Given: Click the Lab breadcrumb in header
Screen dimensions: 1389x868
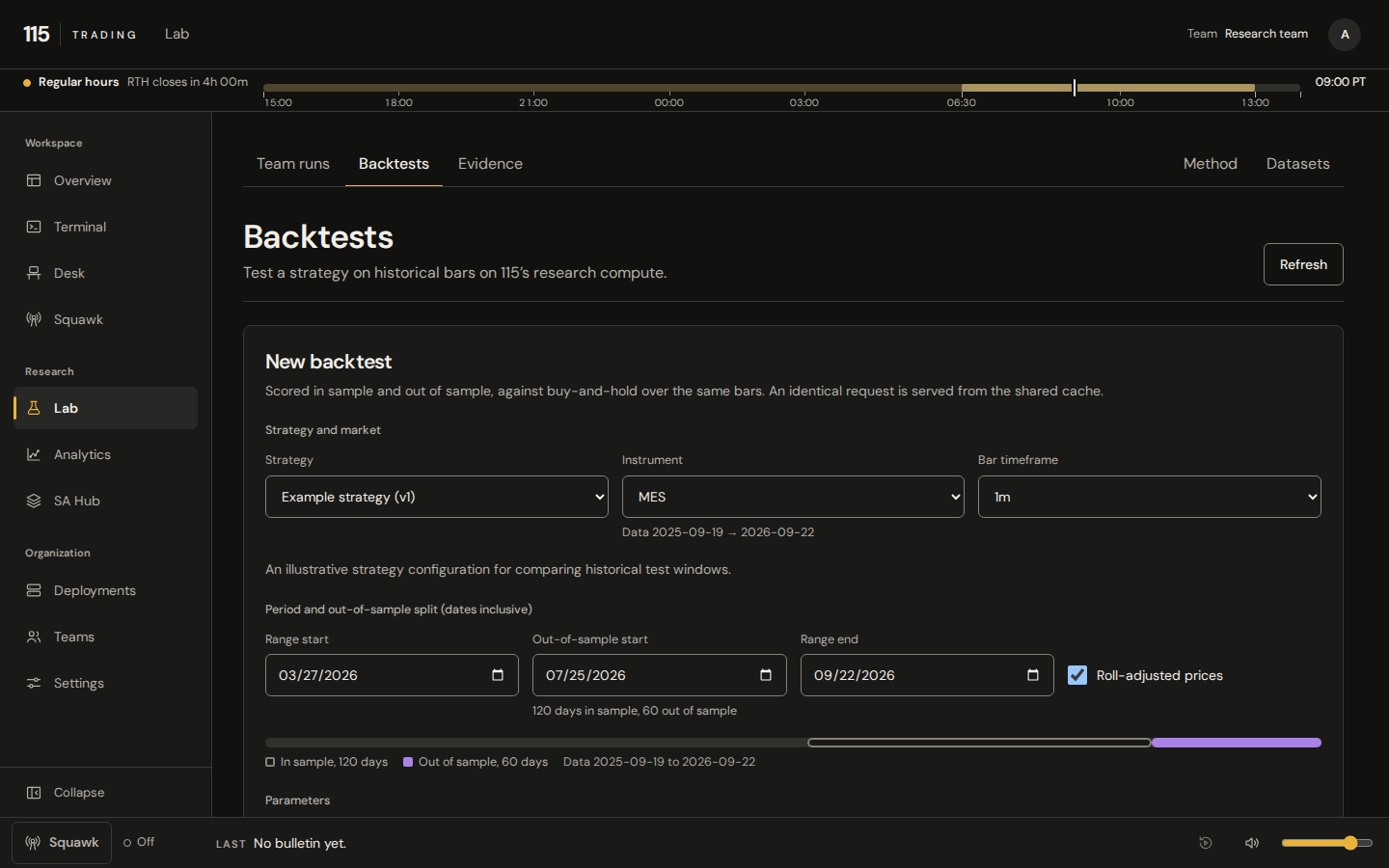Looking at the screenshot, I should [x=177, y=34].
